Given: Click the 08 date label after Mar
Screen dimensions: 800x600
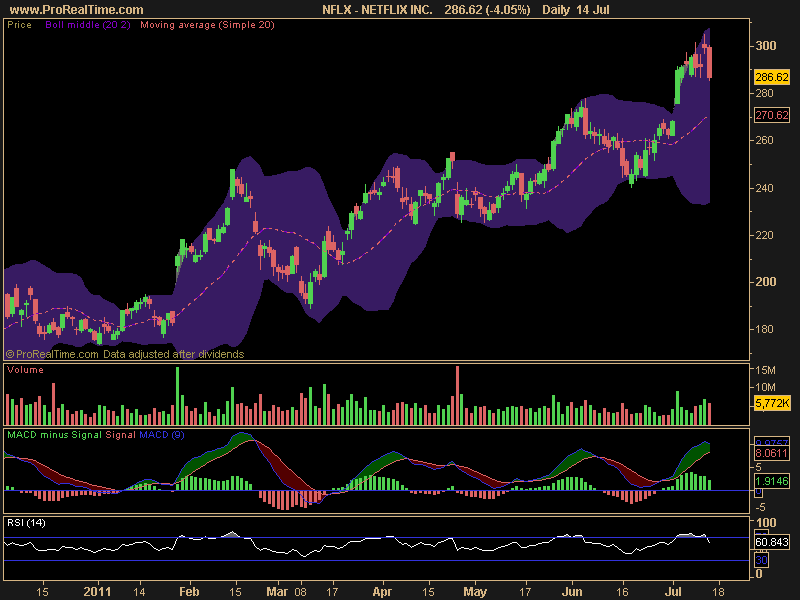Looking at the screenshot, I should [300, 592].
